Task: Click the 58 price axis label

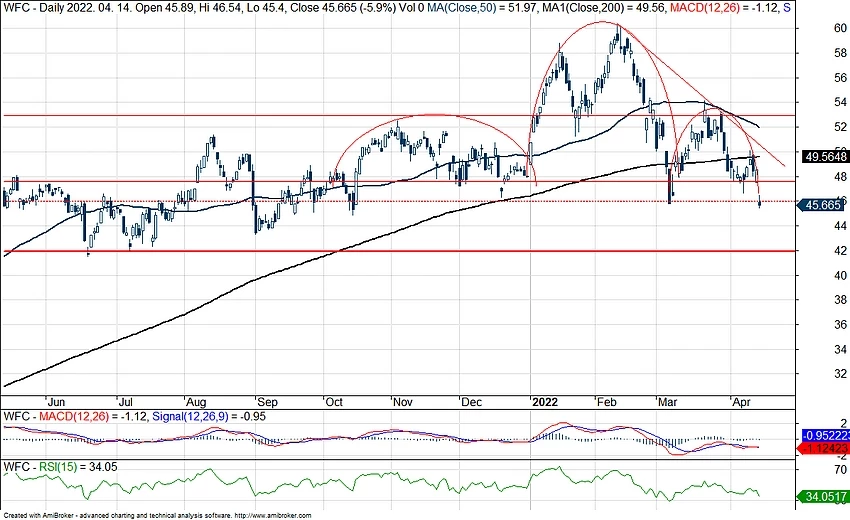Action: [x=840, y=53]
